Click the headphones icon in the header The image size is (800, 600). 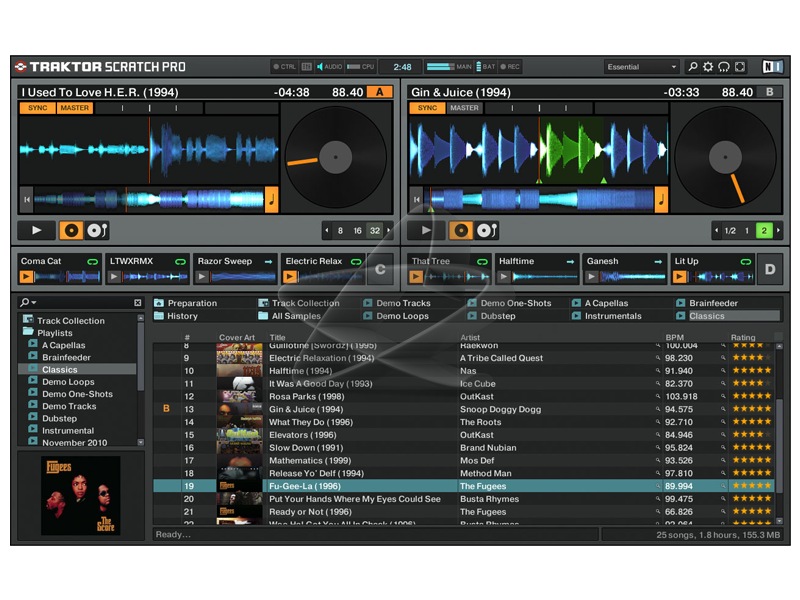click(x=724, y=67)
